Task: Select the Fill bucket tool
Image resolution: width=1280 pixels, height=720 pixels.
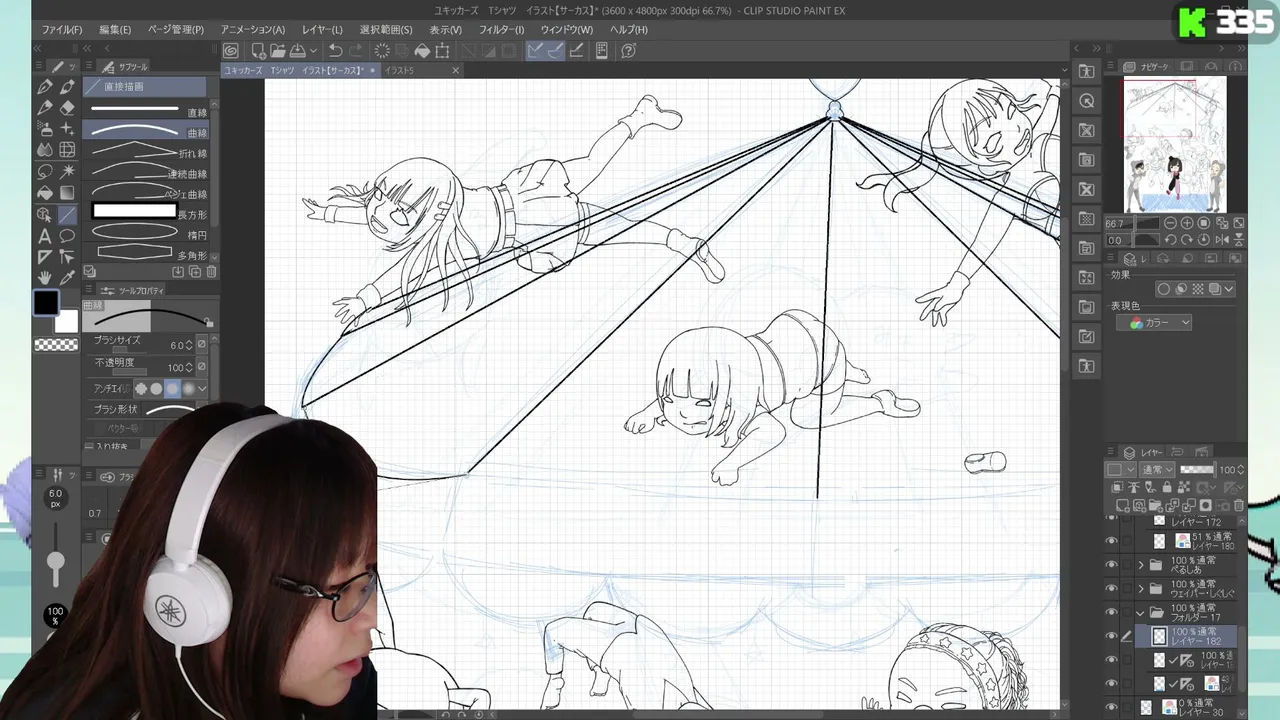Action: click(x=45, y=193)
